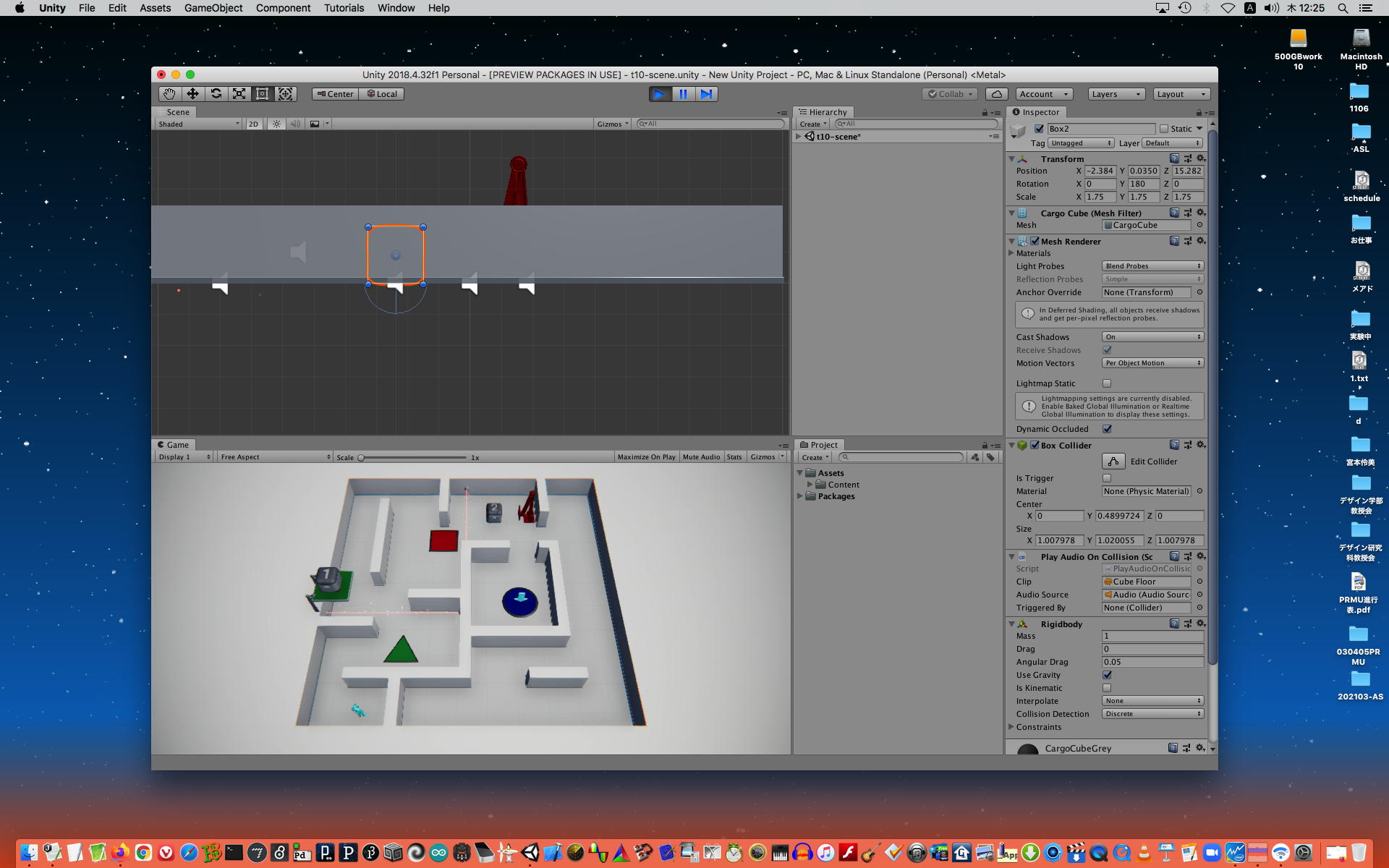Enable the Is Trigger checkbox
This screenshot has width=1389, height=868.
(x=1106, y=478)
